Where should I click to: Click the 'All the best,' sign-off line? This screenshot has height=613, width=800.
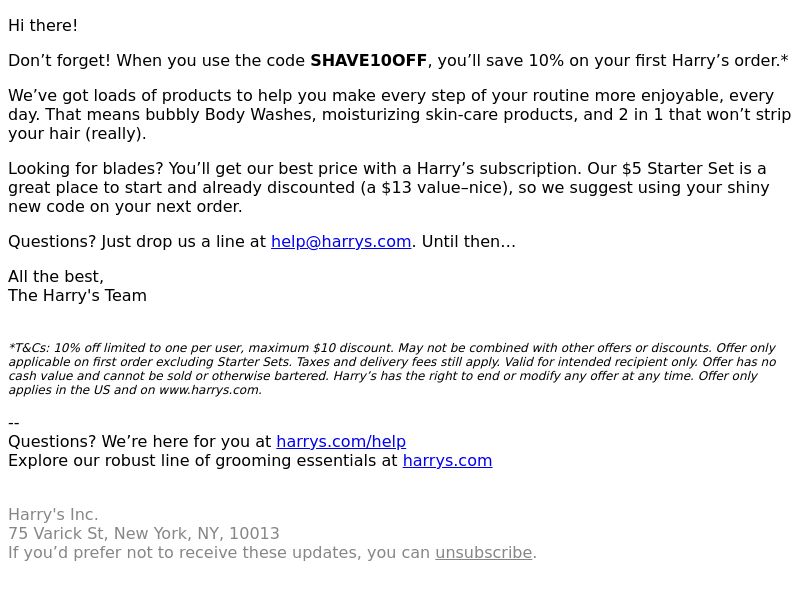pos(56,277)
